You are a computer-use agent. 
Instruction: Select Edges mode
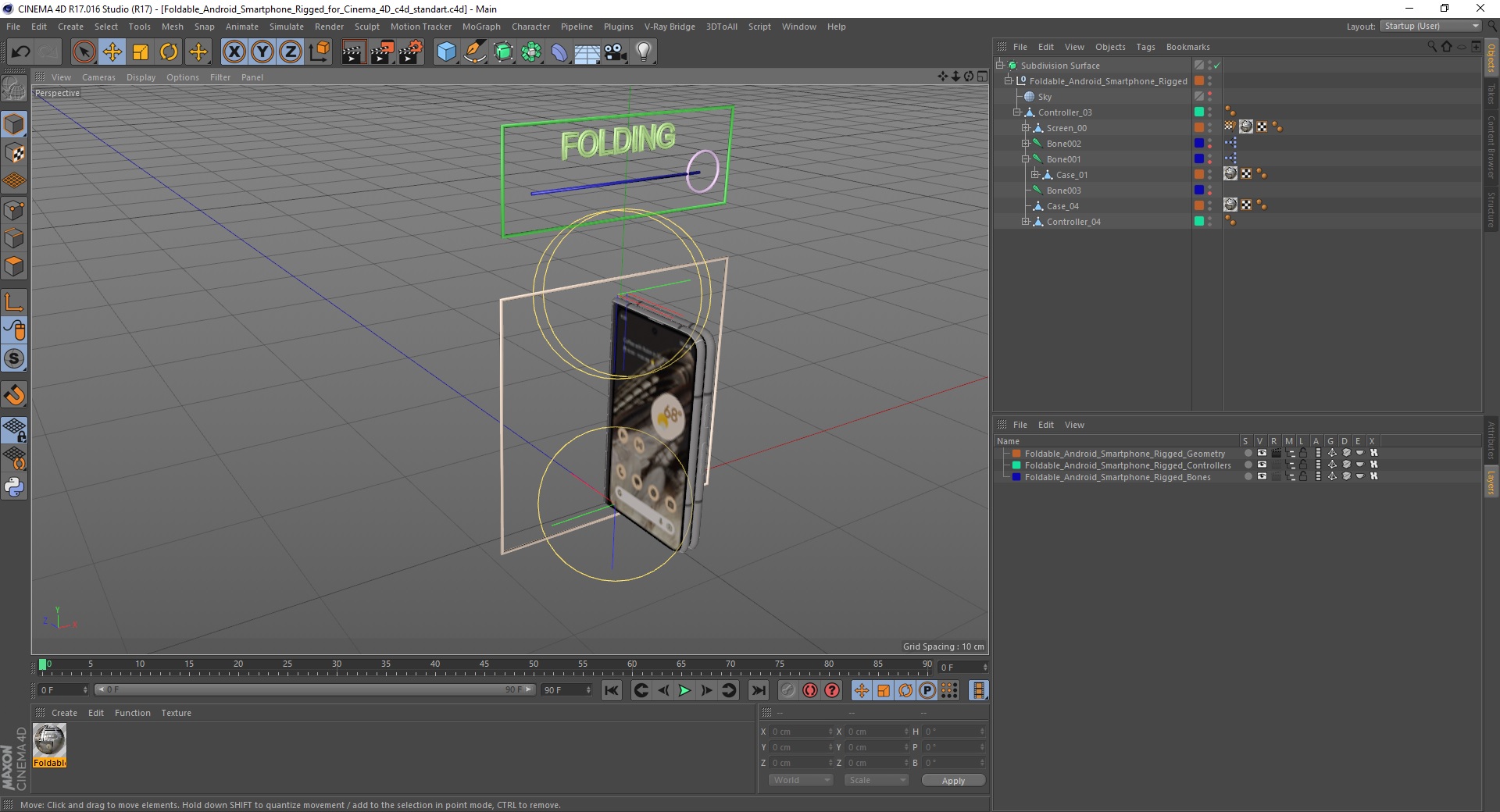pyautogui.click(x=14, y=238)
